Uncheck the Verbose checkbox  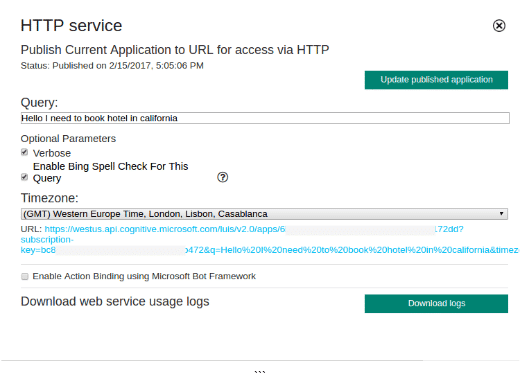click(x=24, y=152)
